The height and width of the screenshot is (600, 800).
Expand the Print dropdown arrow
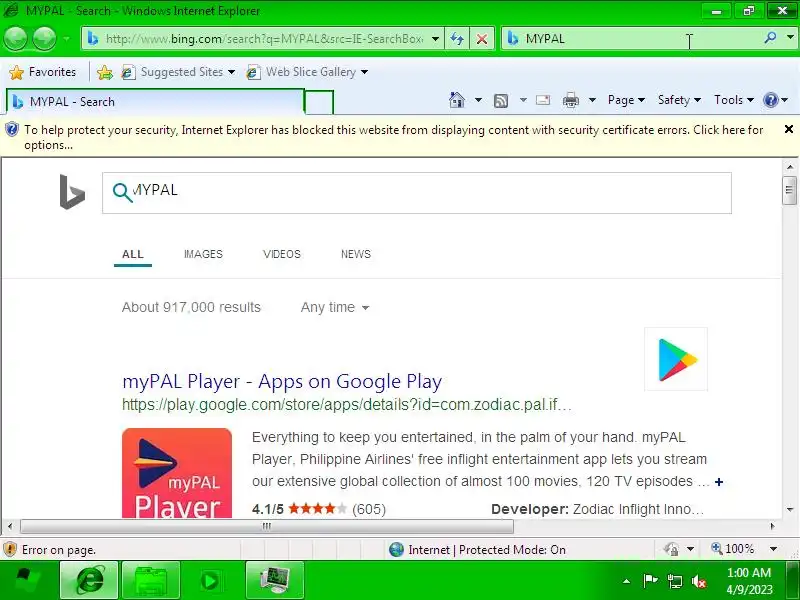tap(592, 100)
